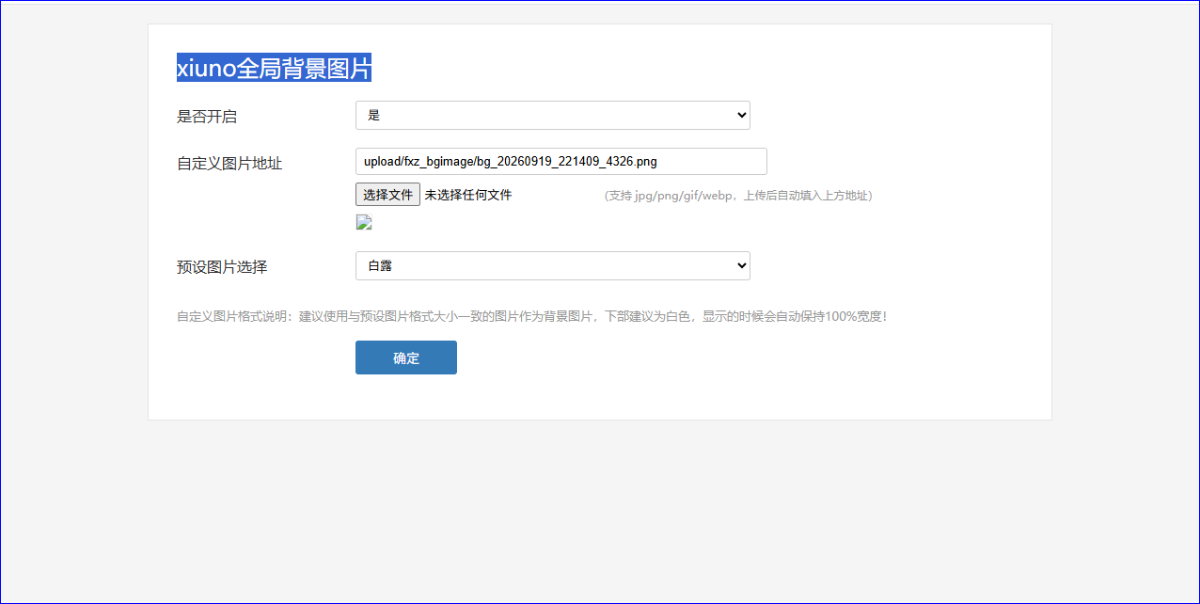
Task: Click the 是否开启 label
Action: (x=207, y=116)
